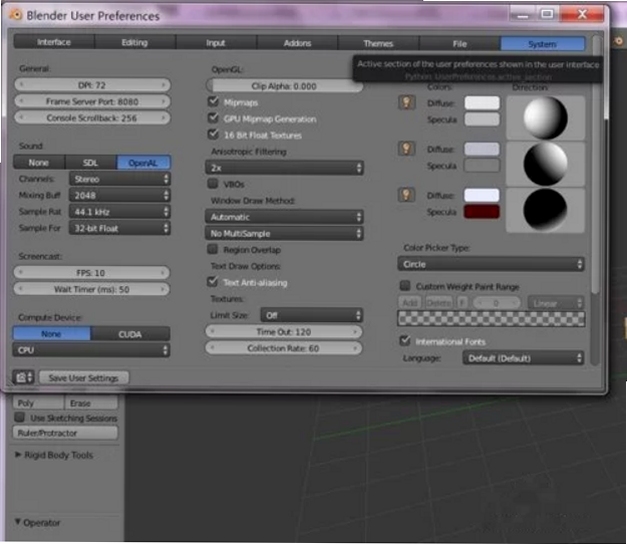Enable Region Overlap checkbox
The image size is (627, 544).
pyautogui.click(x=213, y=249)
